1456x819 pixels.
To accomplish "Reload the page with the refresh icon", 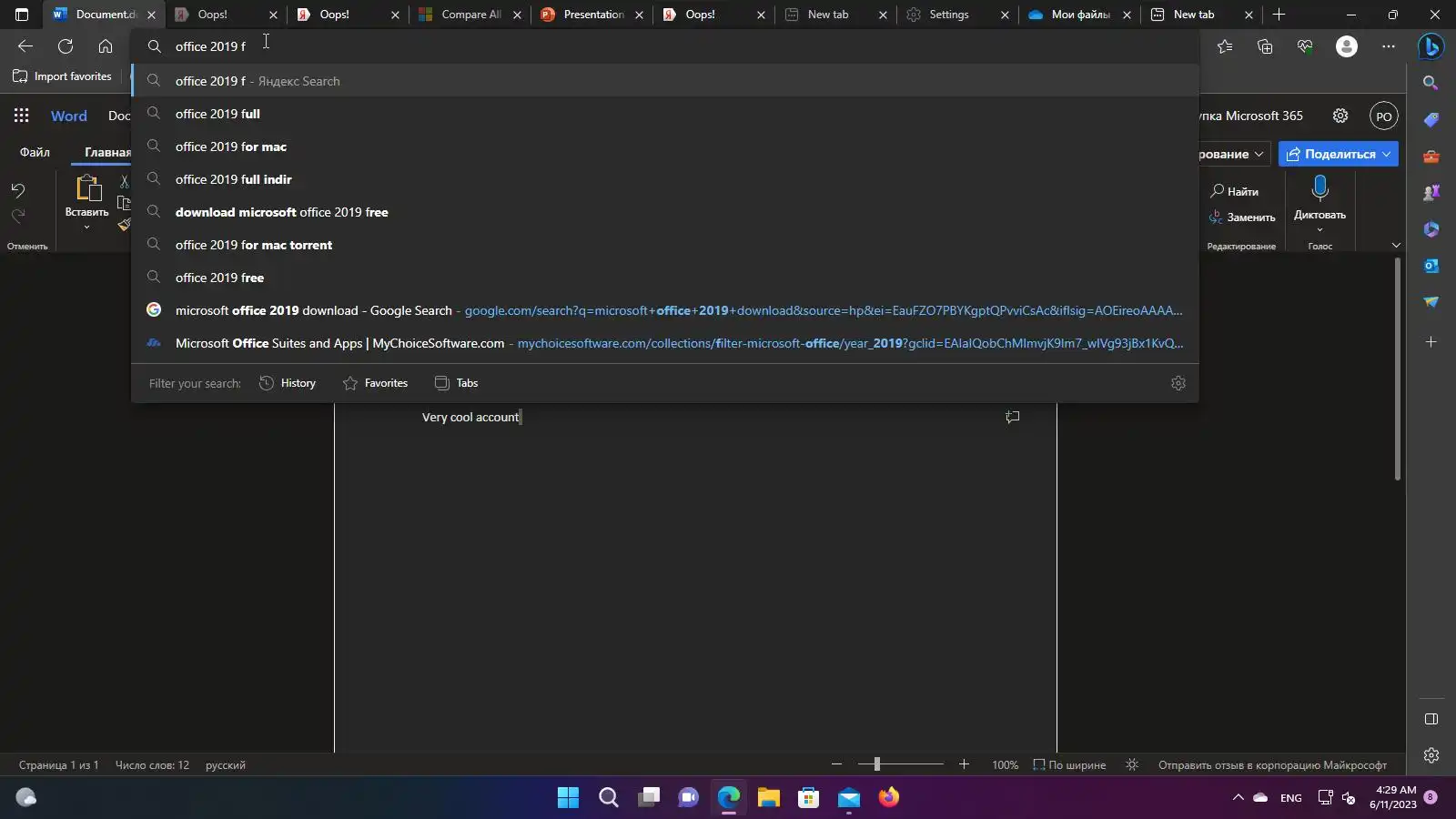I will coord(66,46).
